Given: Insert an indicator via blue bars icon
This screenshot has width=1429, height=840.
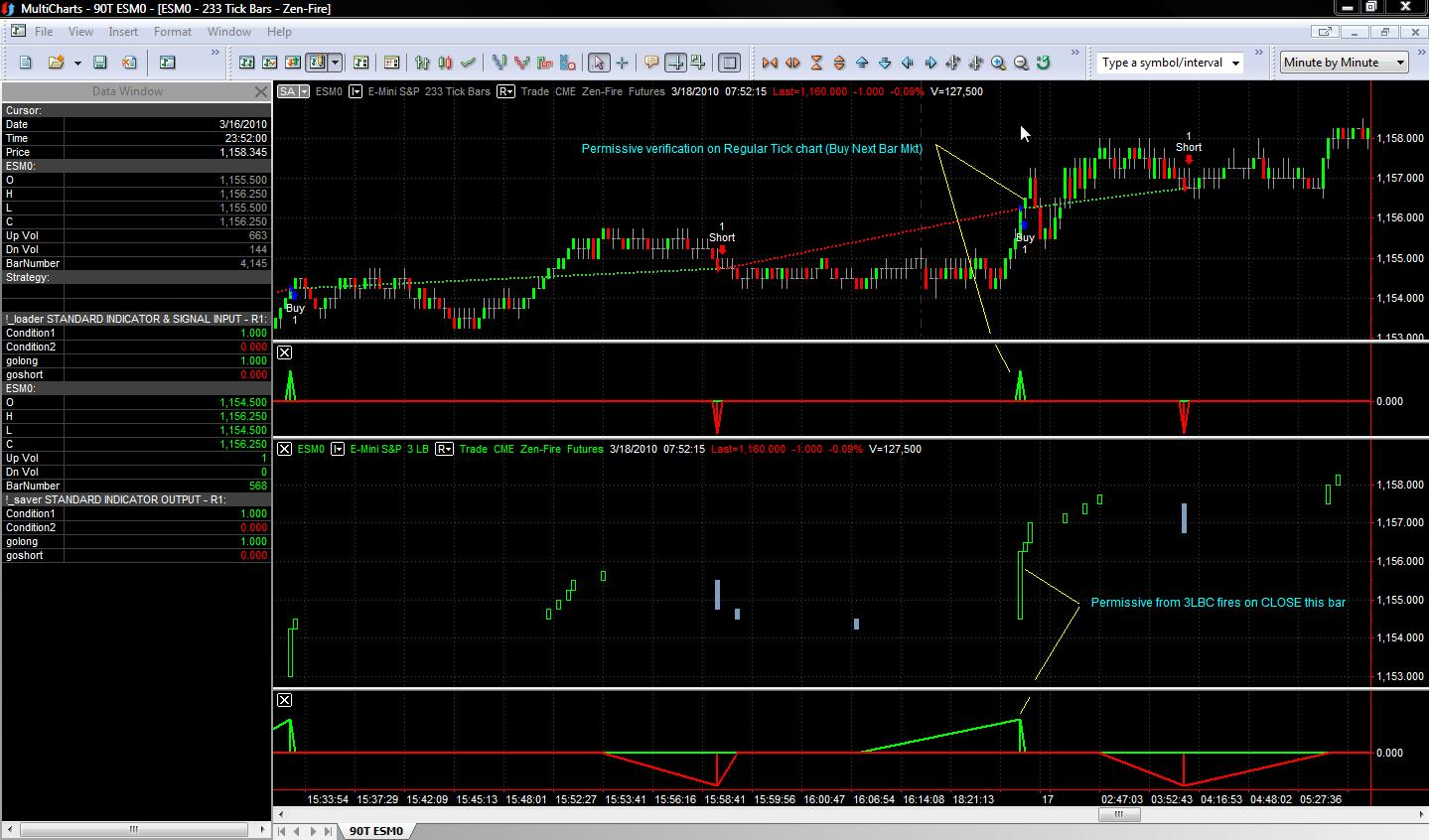Looking at the screenshot, I should tap(499, 63).
